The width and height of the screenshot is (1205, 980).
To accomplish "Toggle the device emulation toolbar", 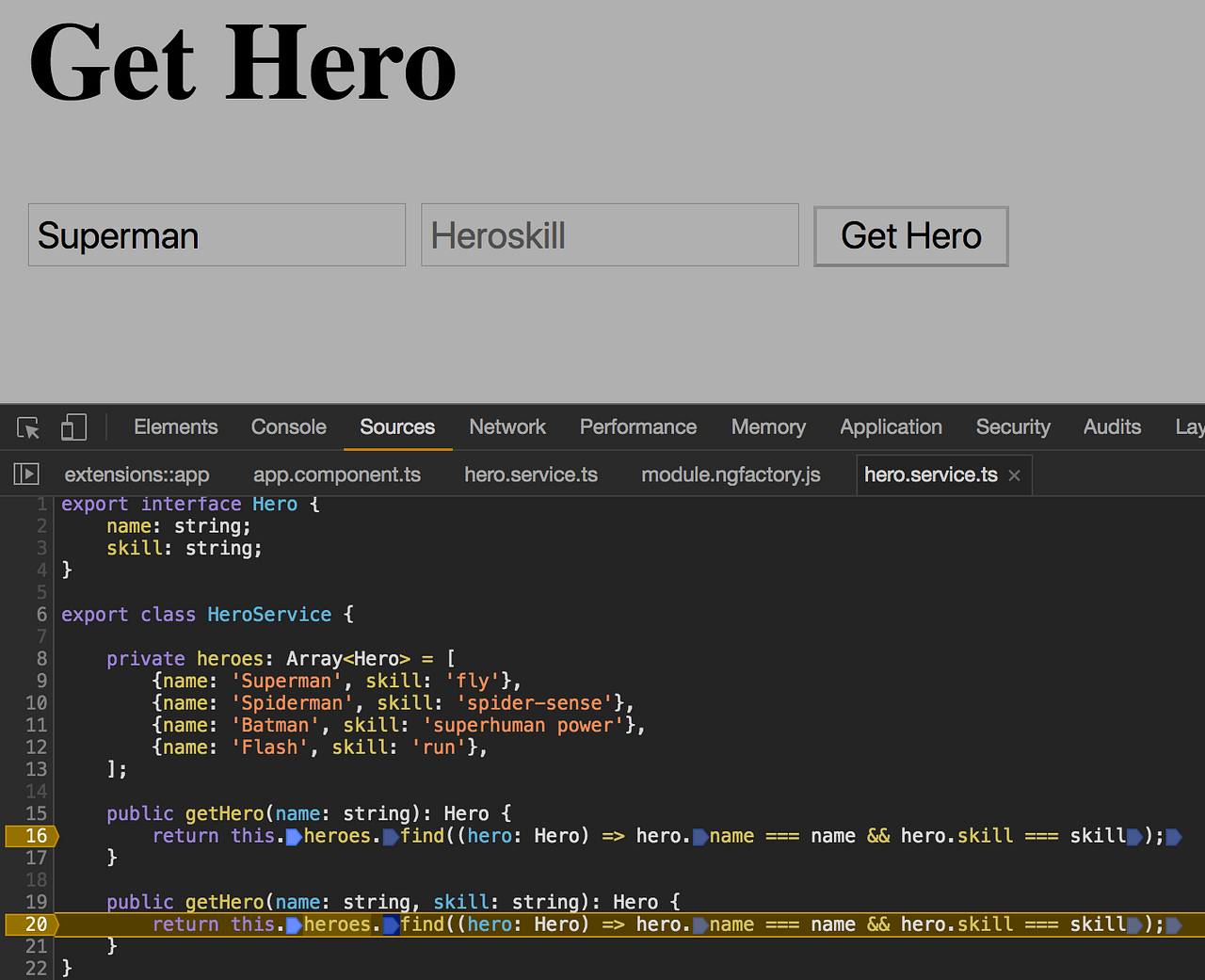I will point(72,426).
